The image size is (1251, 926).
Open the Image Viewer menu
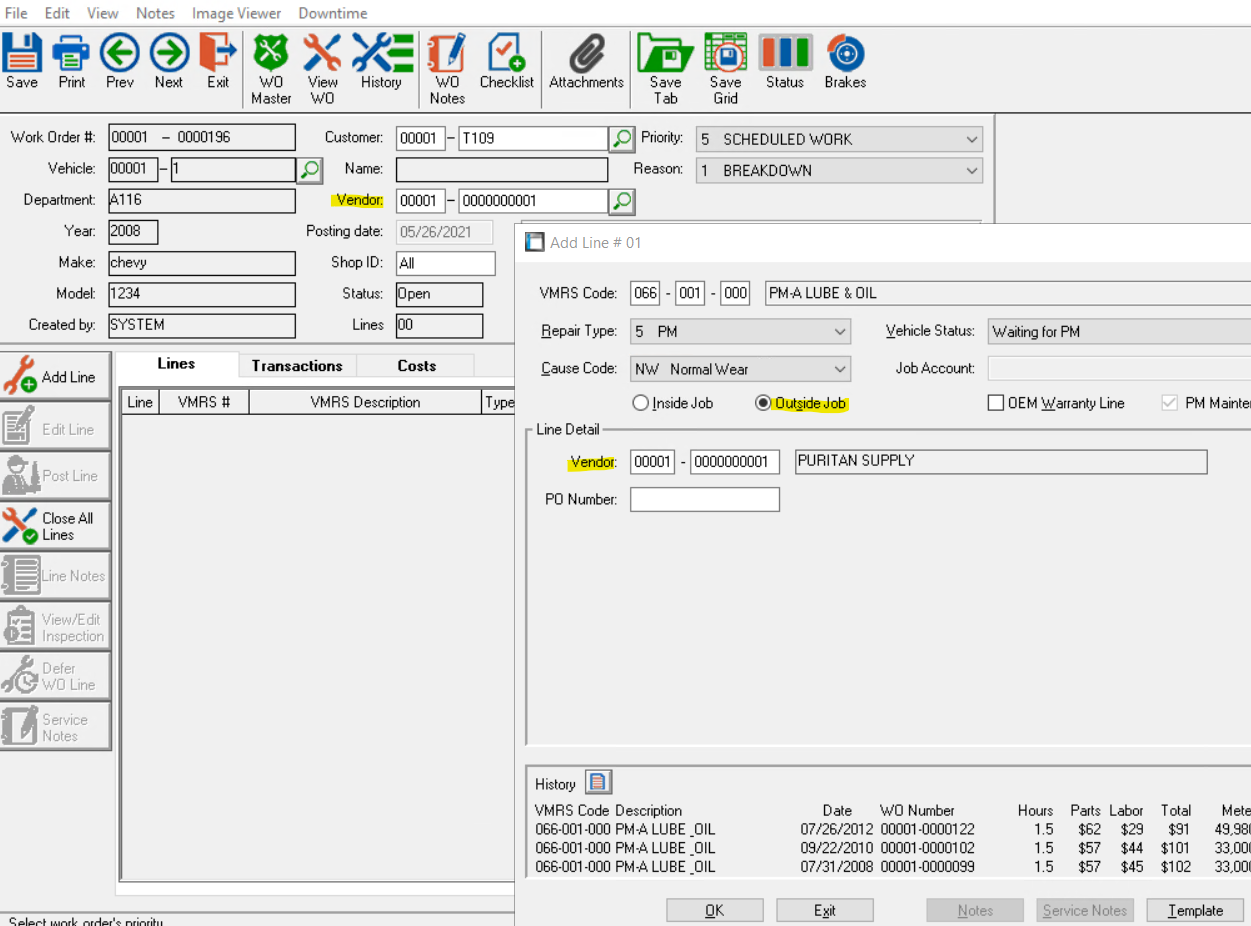pos(235,13)
